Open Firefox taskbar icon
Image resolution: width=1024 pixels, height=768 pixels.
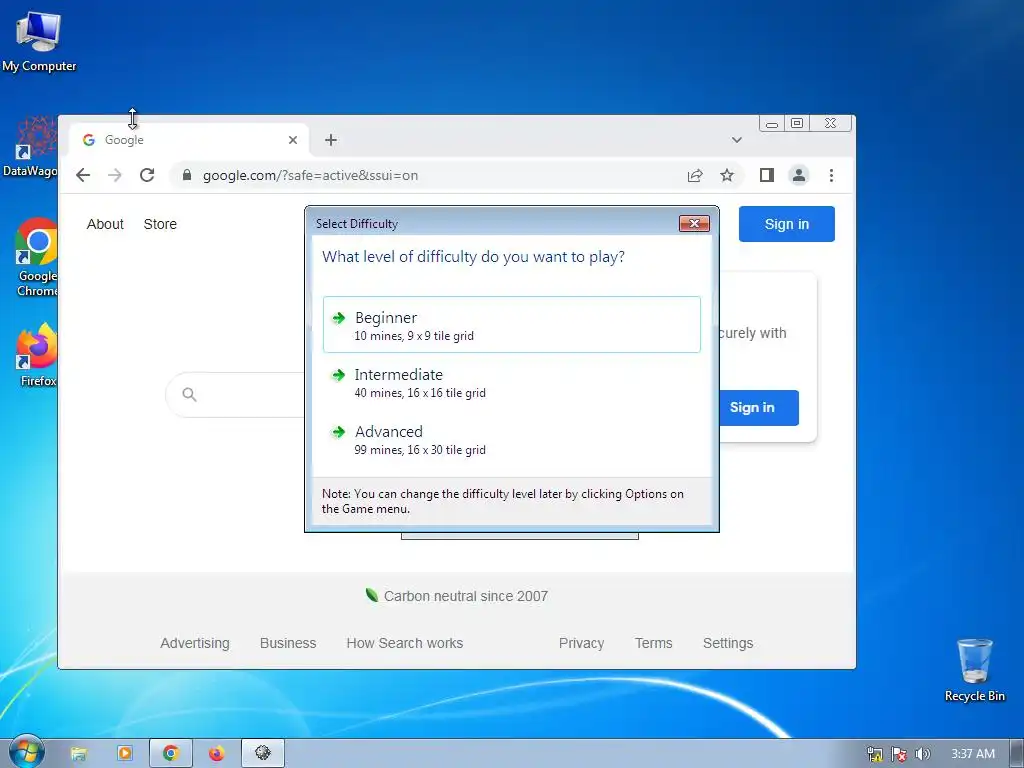[x=217, y=754]
